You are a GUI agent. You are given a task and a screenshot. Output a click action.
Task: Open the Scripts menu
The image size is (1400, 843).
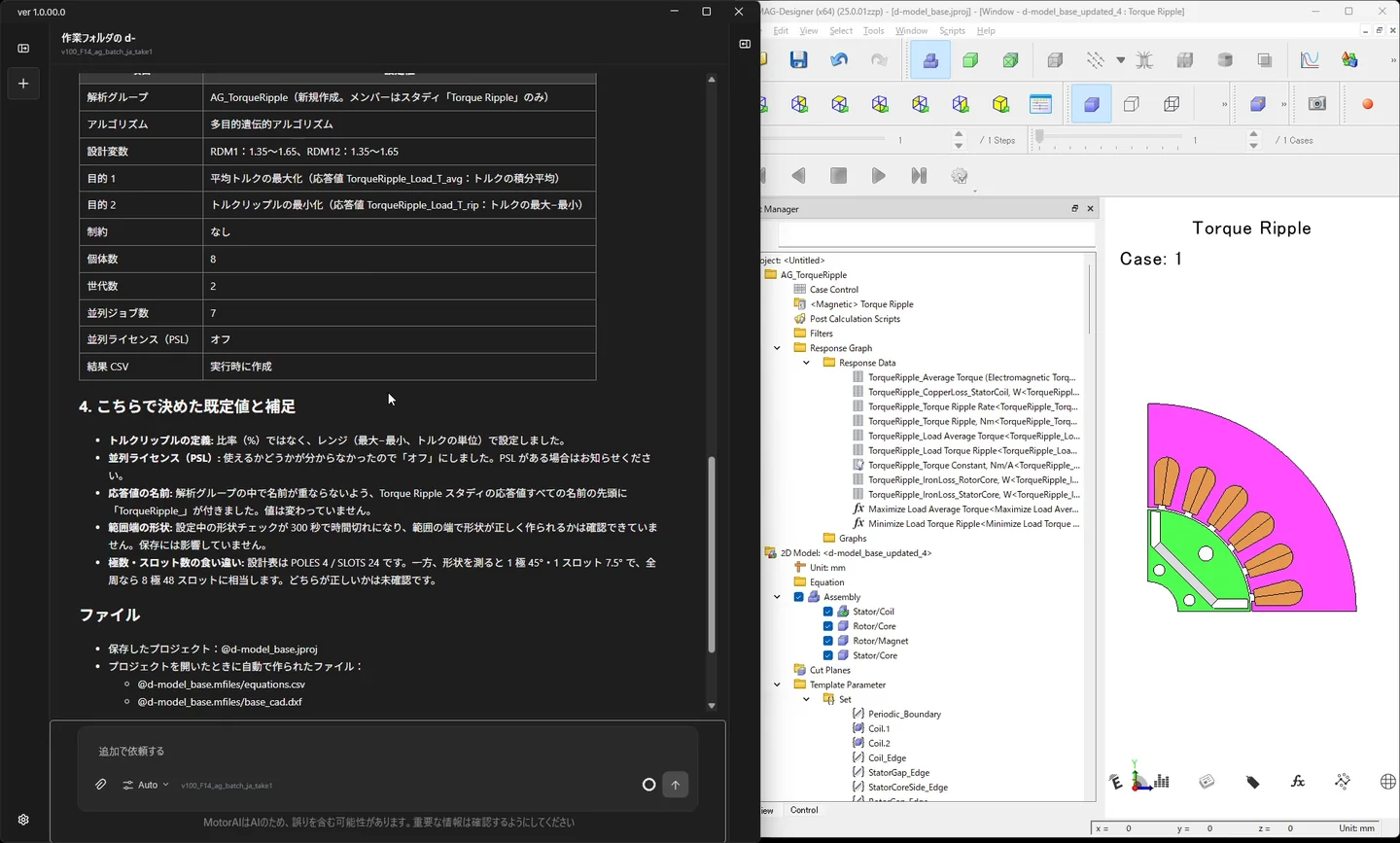pos(952,31)
